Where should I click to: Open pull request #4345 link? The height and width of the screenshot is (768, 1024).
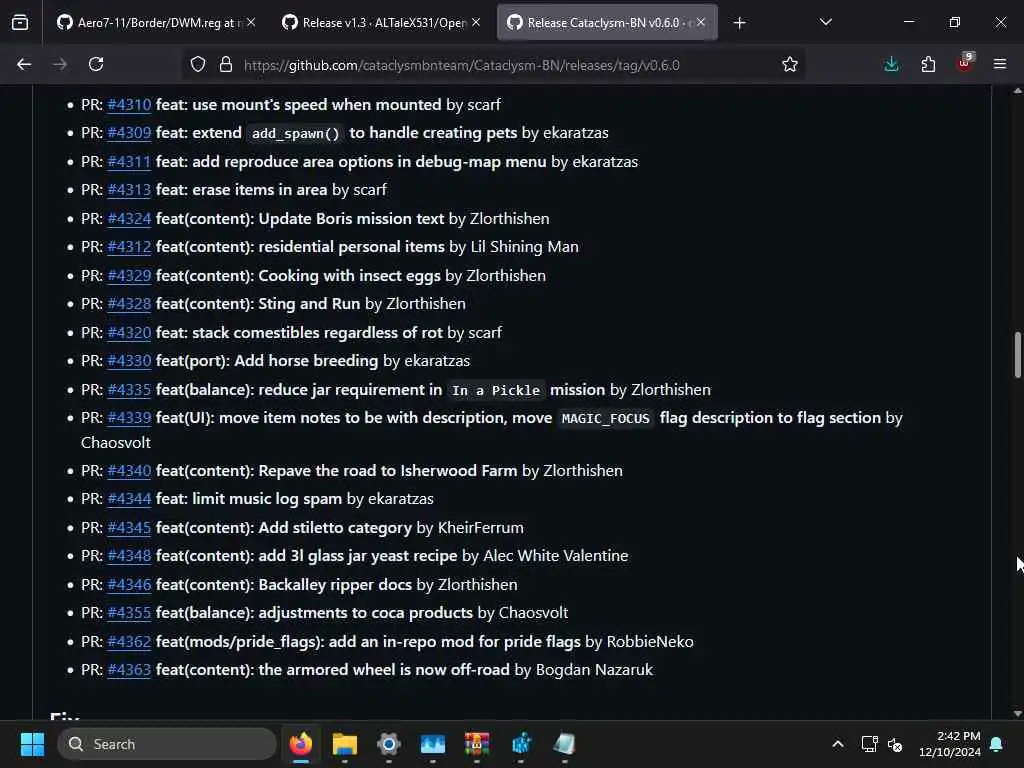point(129,528)
